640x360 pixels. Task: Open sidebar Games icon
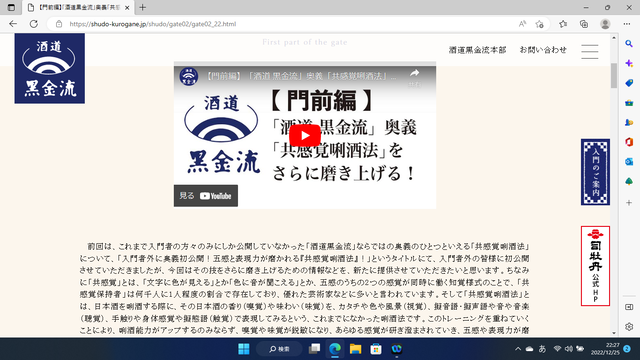point(629,122)
